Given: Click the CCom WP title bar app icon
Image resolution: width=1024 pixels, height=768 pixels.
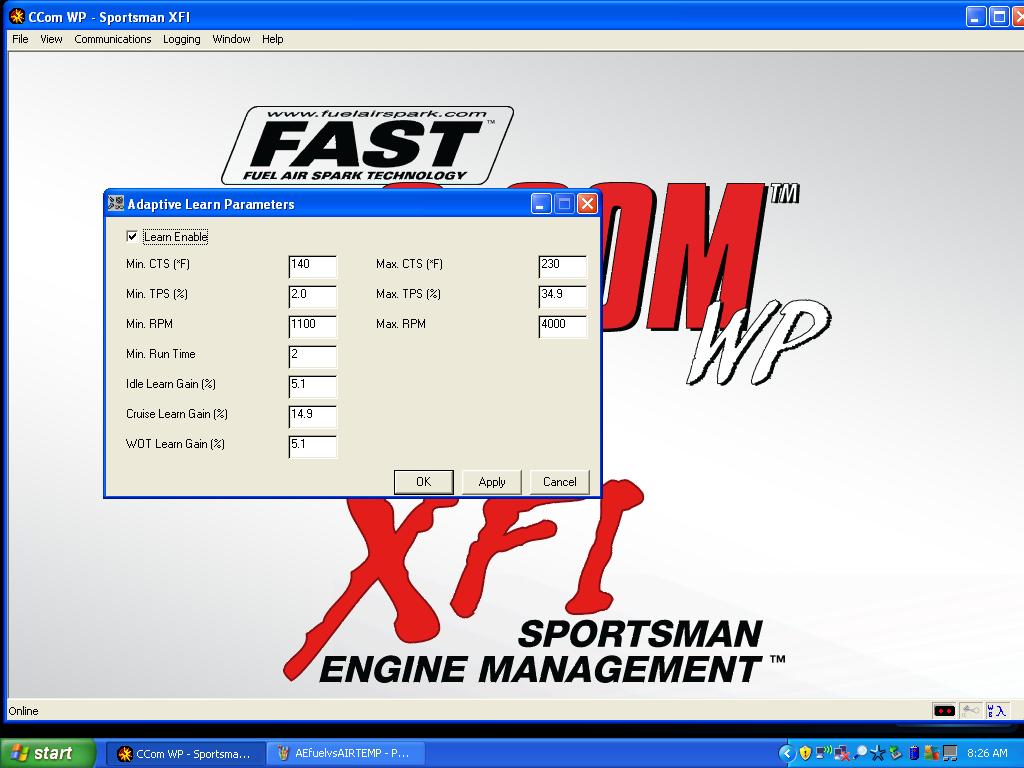Looking at the screenshot, I should [17, 16].
